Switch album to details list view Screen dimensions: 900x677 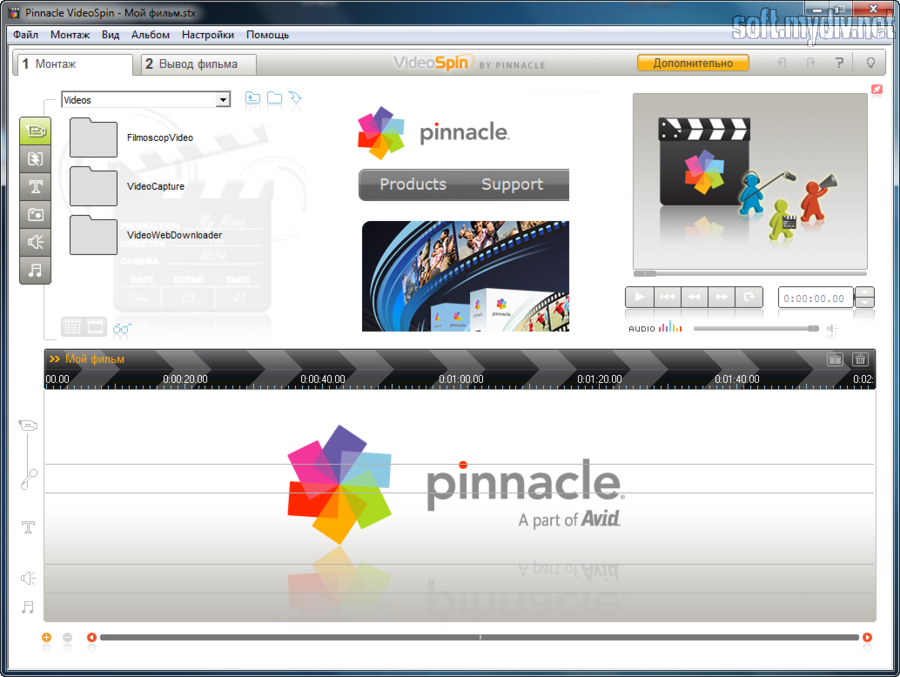point(72,327)
